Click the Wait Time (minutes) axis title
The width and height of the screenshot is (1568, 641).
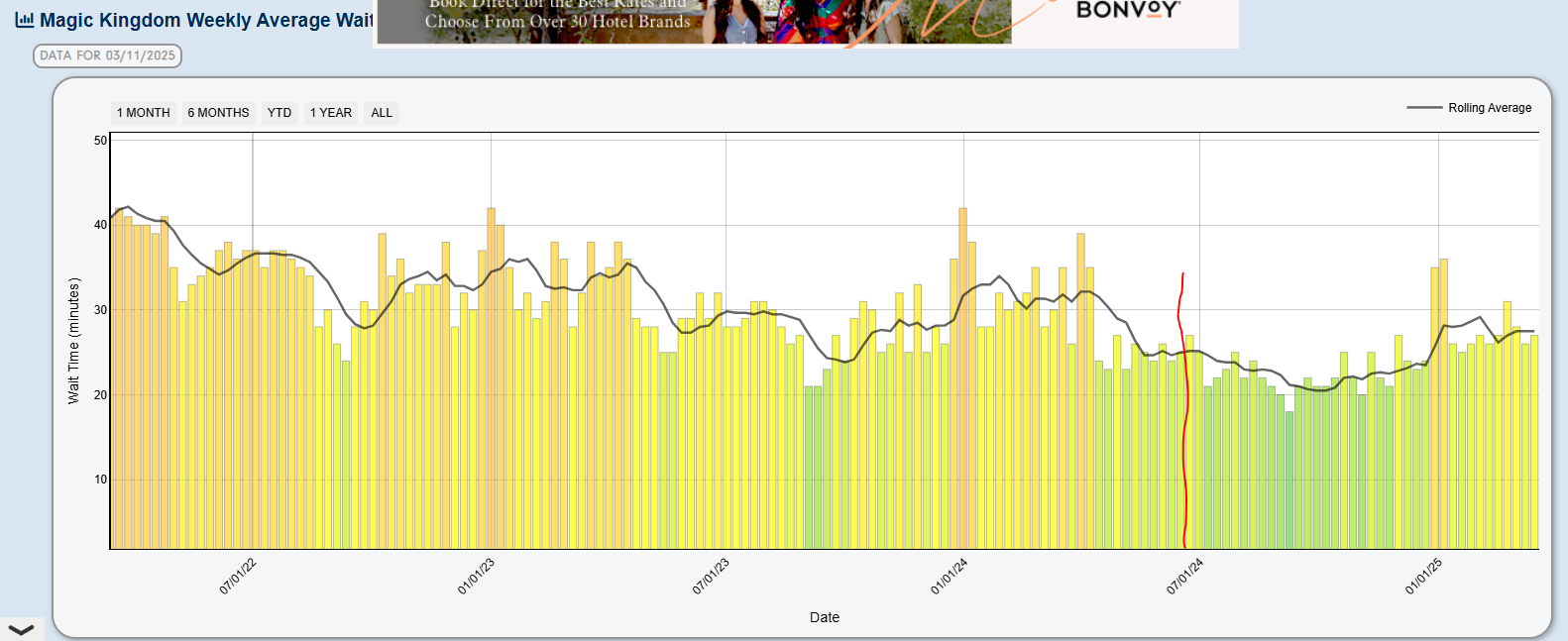pos(73,341)
